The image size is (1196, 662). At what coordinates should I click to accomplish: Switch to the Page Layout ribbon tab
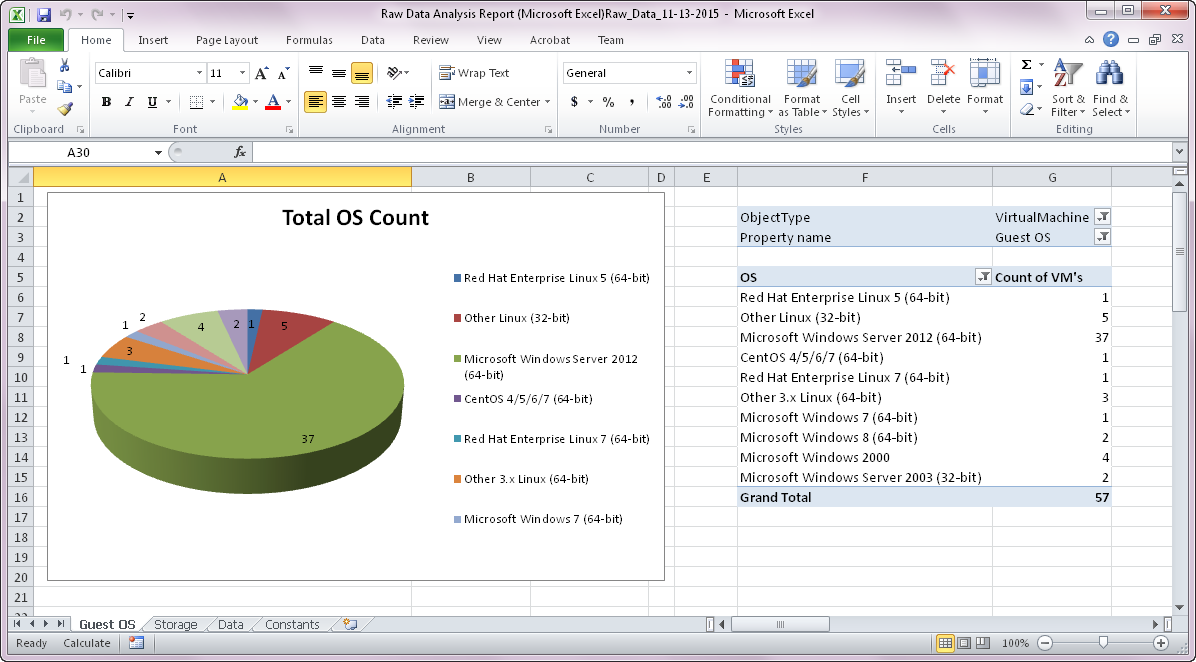click(x=226, y=40)
